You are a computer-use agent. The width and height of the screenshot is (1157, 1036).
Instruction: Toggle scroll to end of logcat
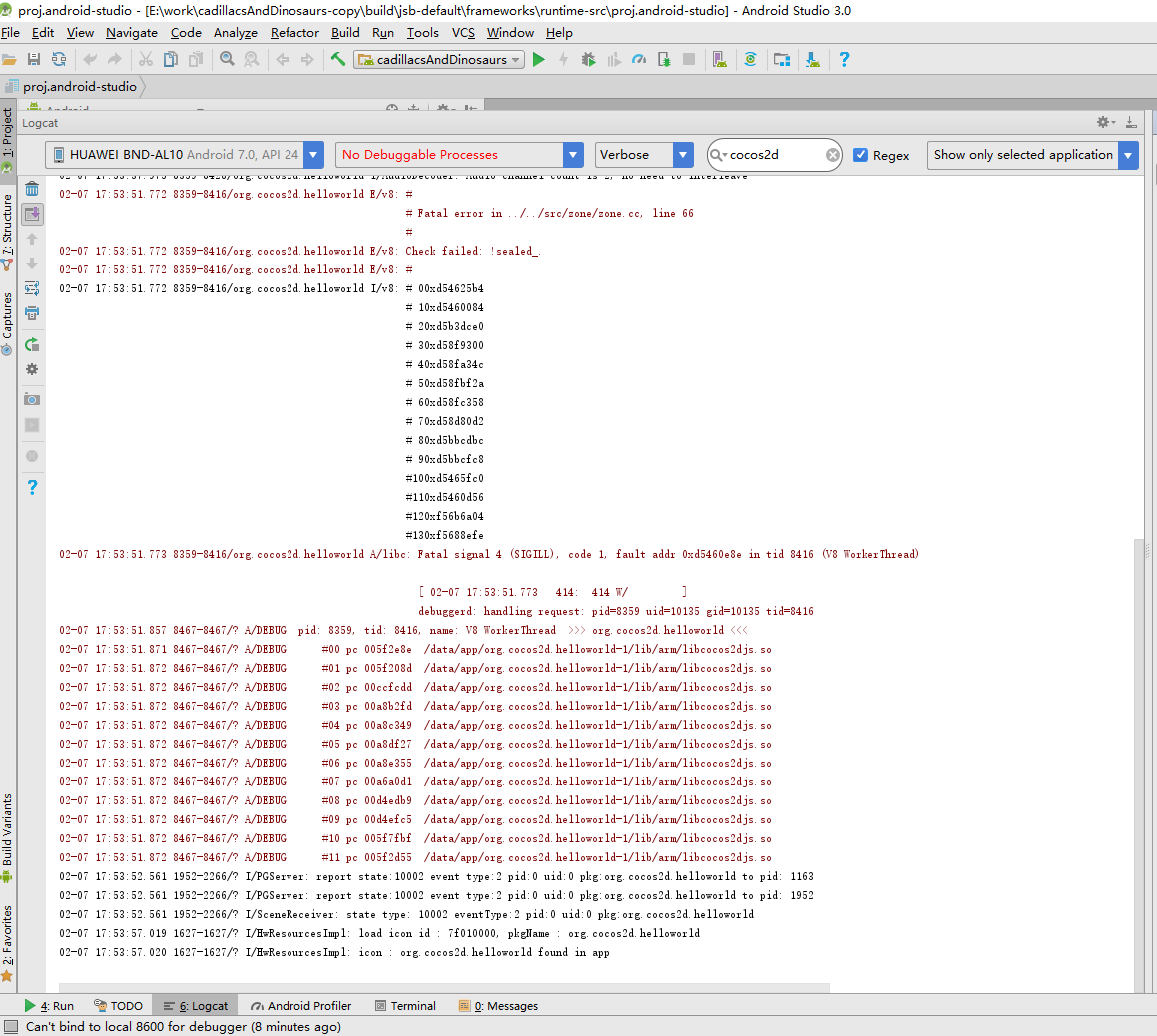click(x=32, y=214)
